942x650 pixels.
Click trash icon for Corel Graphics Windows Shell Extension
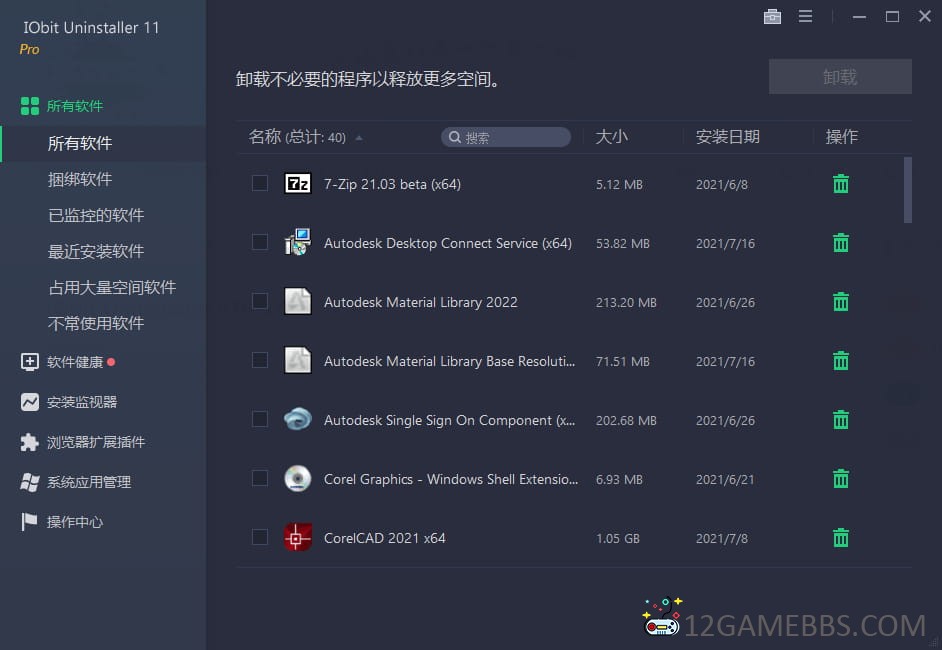pos(840,479)
